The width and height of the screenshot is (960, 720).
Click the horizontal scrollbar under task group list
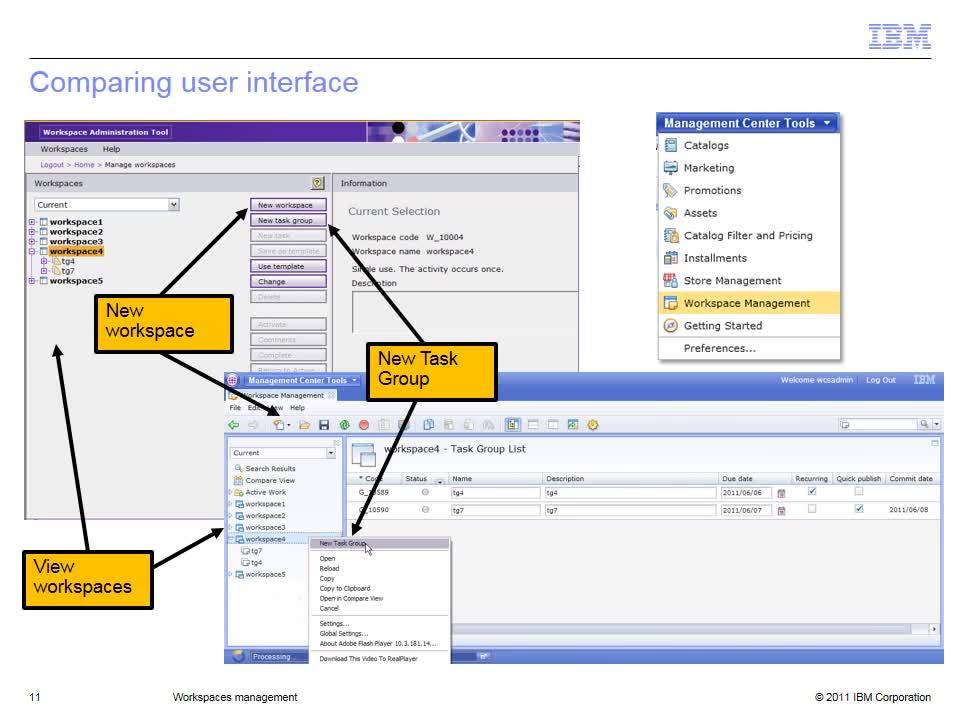pyautogui.click(x=680, y=629)
